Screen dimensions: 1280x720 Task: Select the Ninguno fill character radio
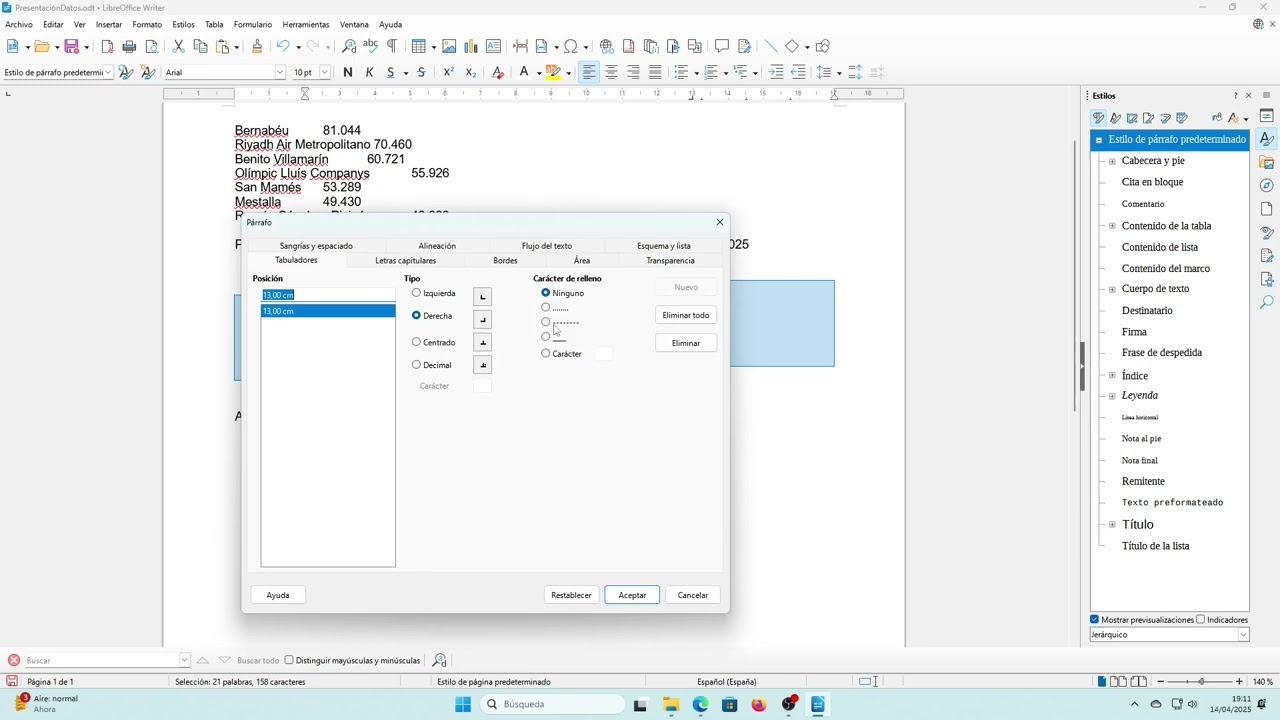coord(545,293)
